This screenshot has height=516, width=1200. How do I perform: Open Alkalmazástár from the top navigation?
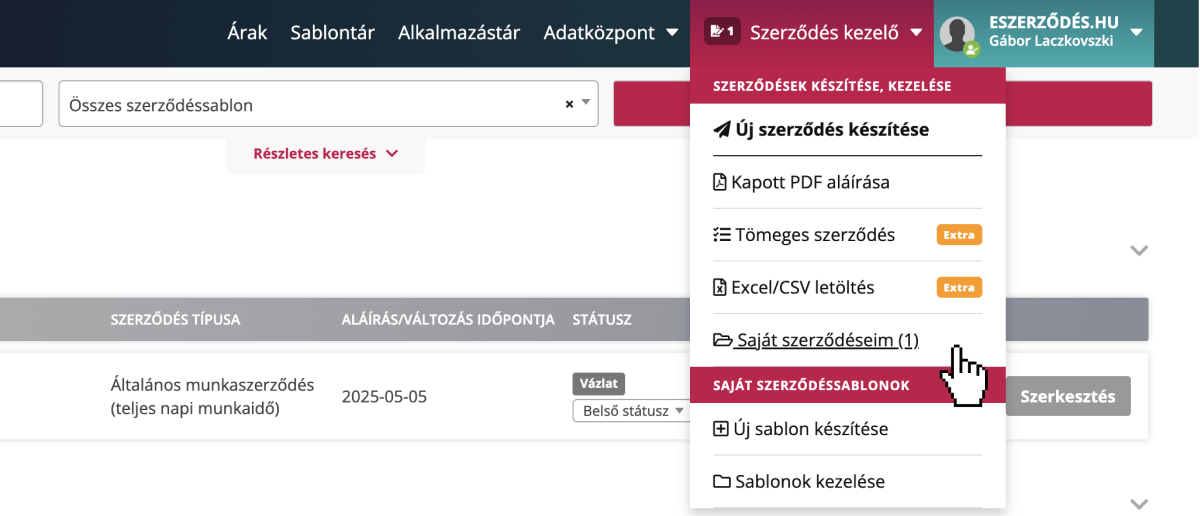pyautogui.click(x=459, y=33)
